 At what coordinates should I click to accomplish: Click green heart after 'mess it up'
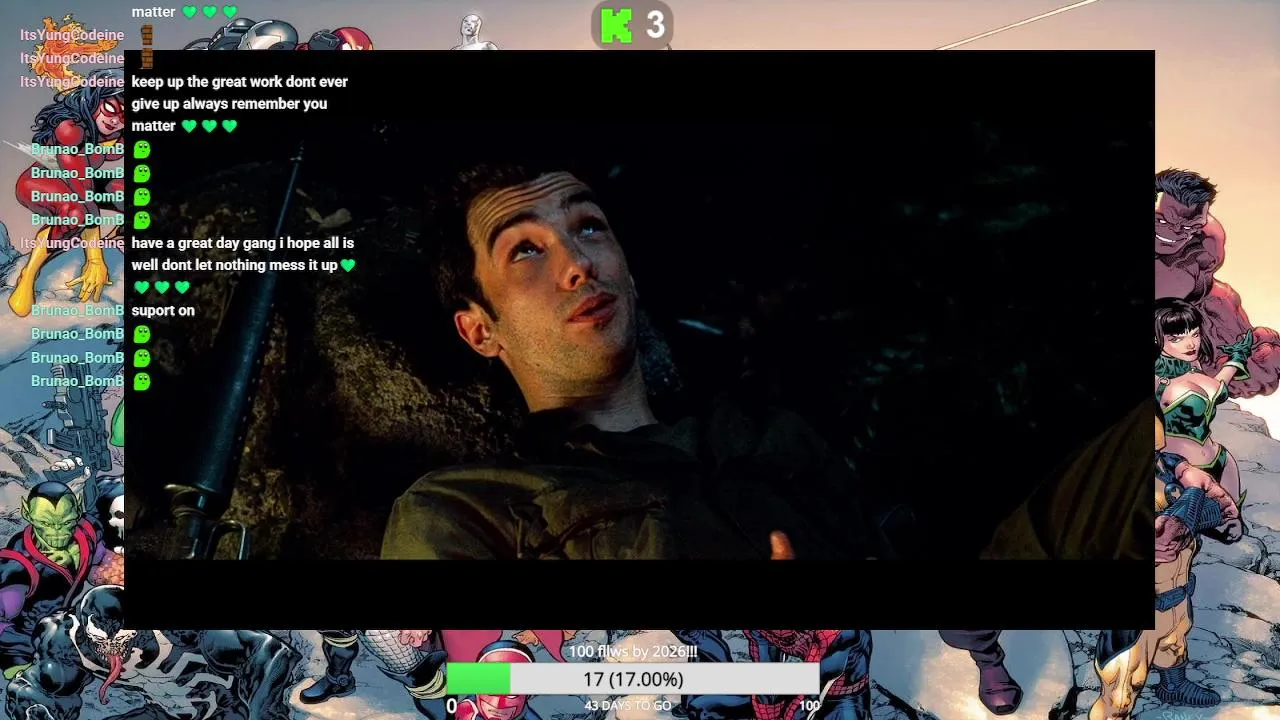[x=348, y=266]
